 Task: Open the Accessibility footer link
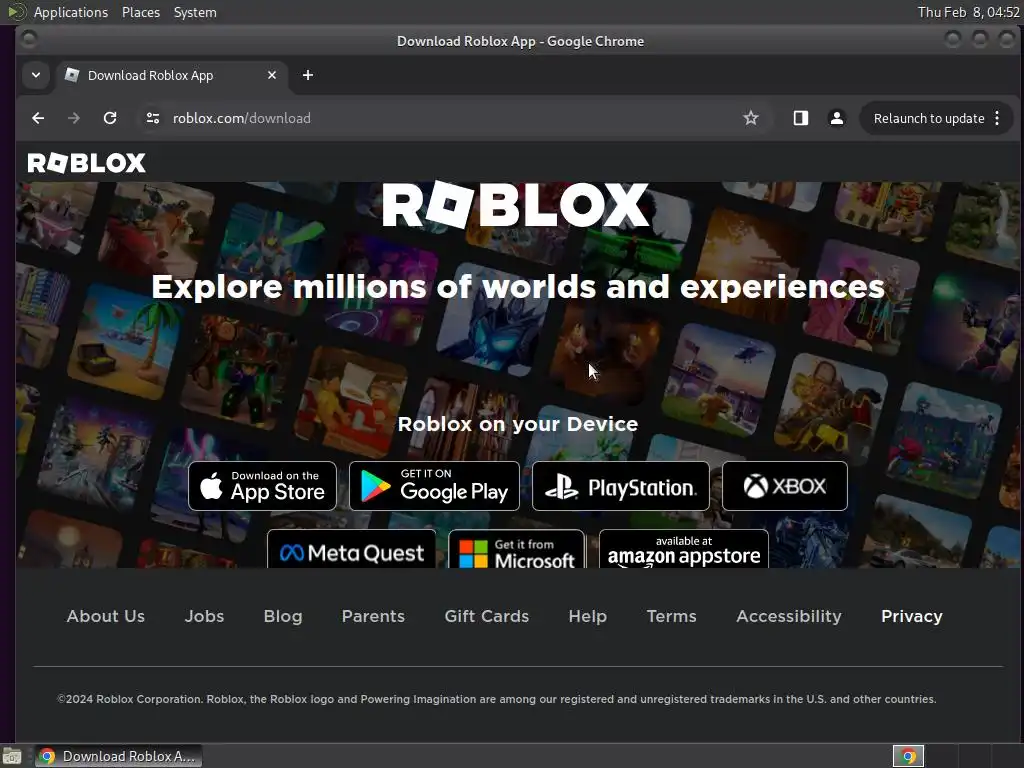point(789,616)
